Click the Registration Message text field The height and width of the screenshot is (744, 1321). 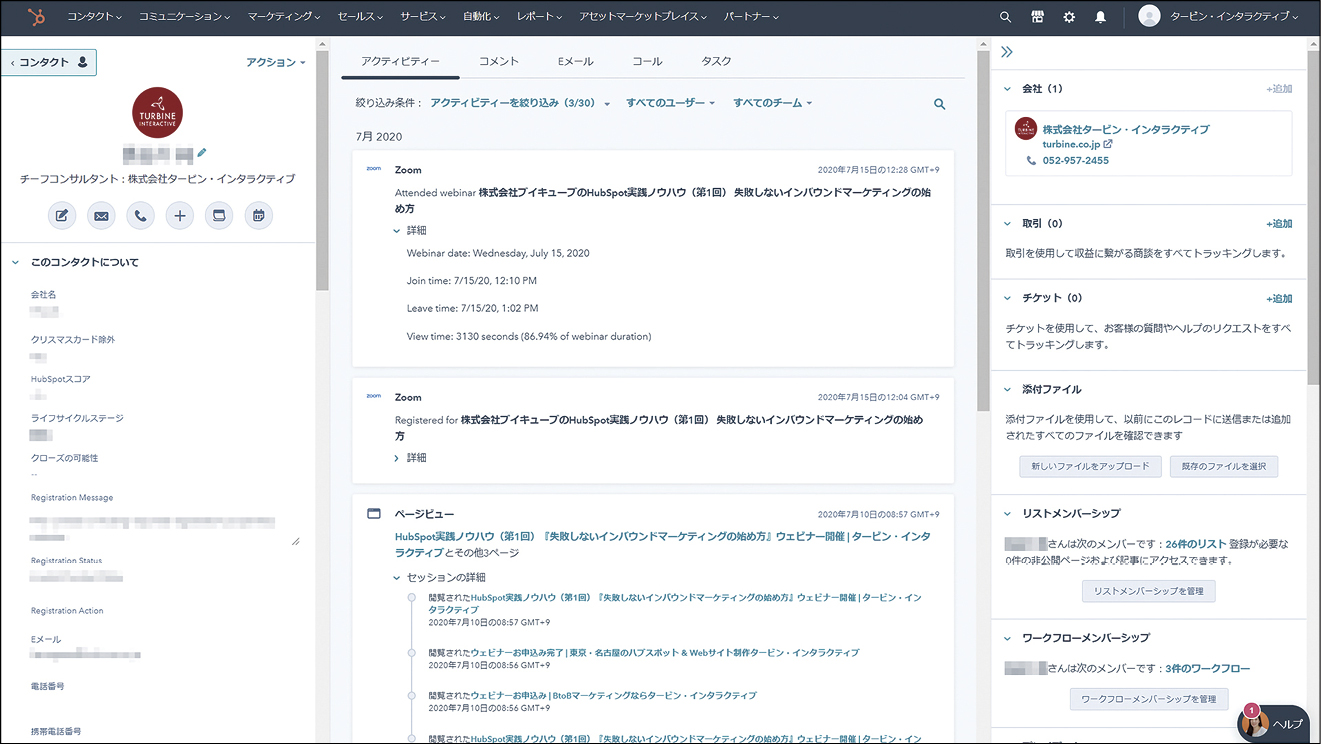[x=165, y=528]
